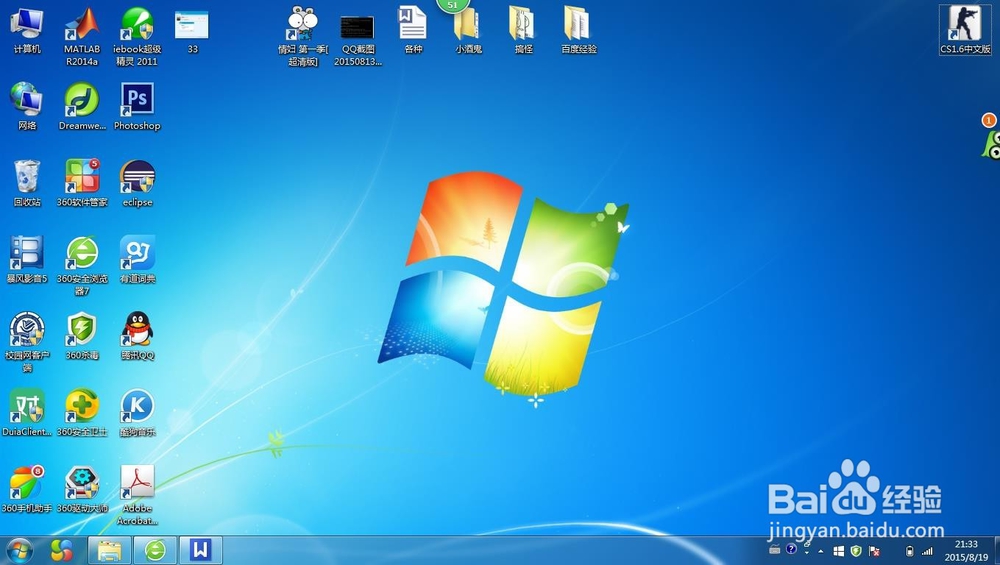The width and height of the screenshot is (1000, 565).
Task: Select the 情妇 第一季 video shortcut
Action: (x=303, y=36)
